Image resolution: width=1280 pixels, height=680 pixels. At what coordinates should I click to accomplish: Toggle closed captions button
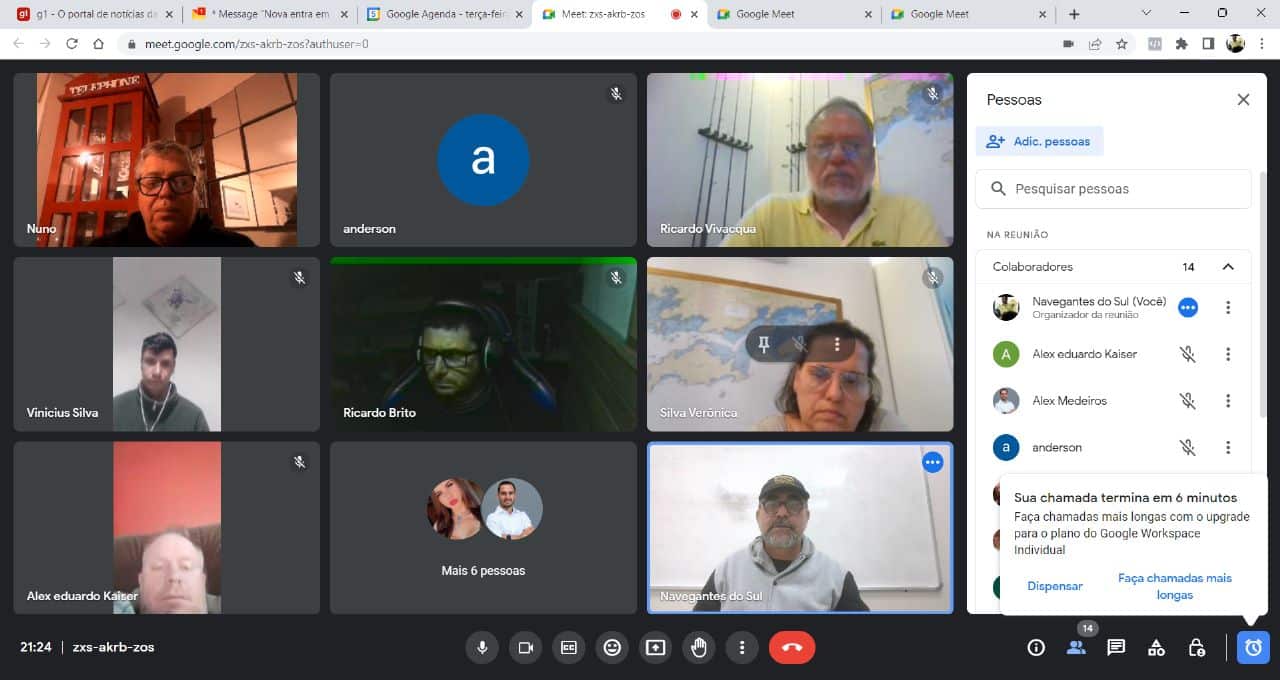coord(569,647)
